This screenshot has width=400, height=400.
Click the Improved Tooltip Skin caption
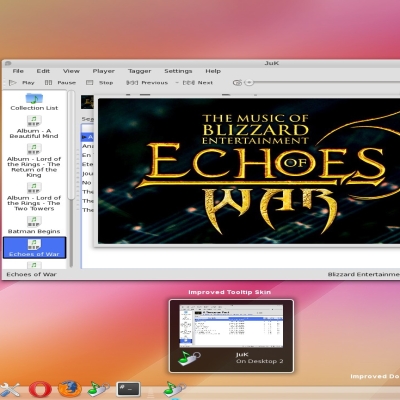coord(229,292)
